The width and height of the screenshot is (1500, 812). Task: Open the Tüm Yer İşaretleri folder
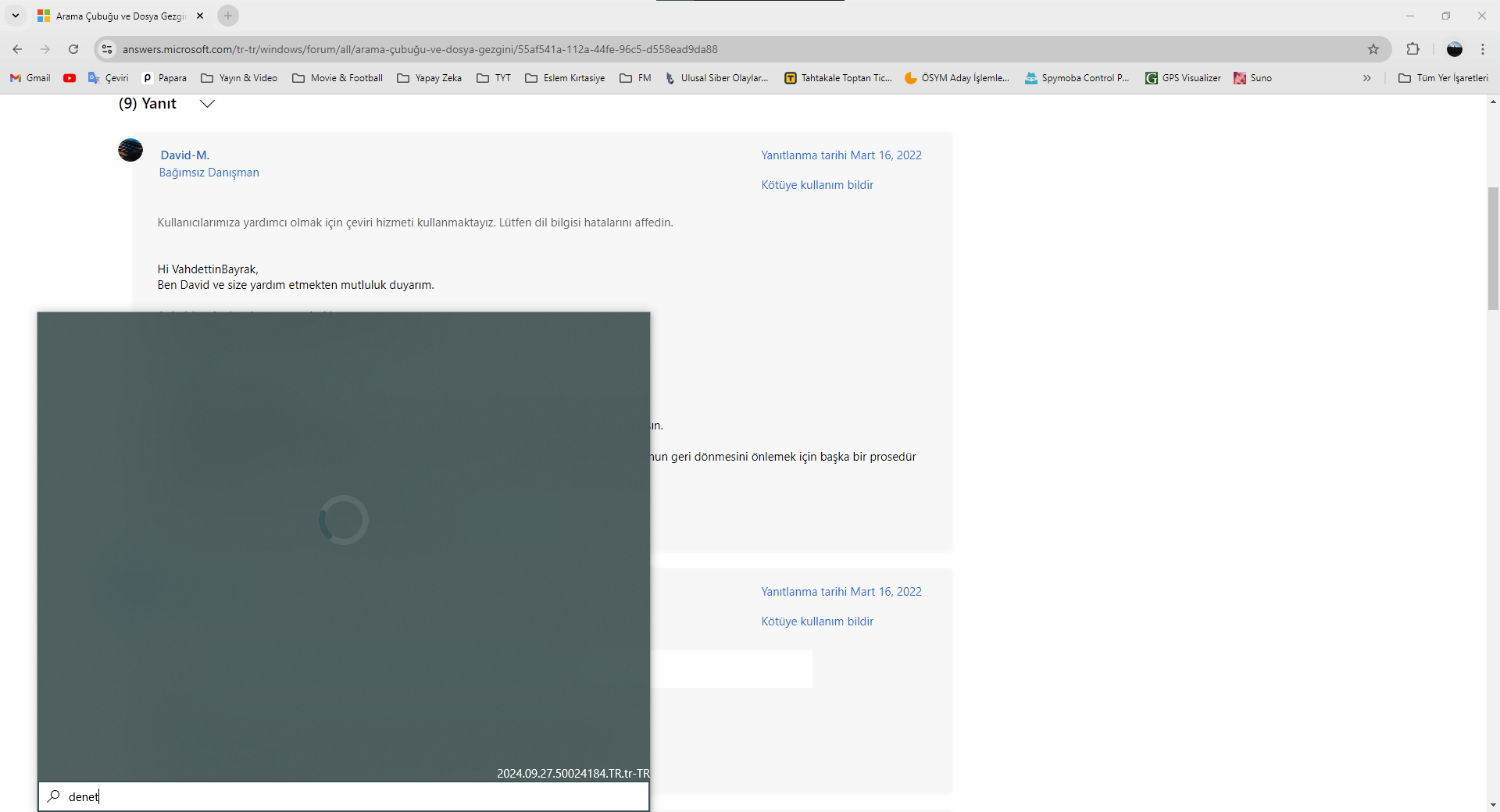coord(1443,78)
